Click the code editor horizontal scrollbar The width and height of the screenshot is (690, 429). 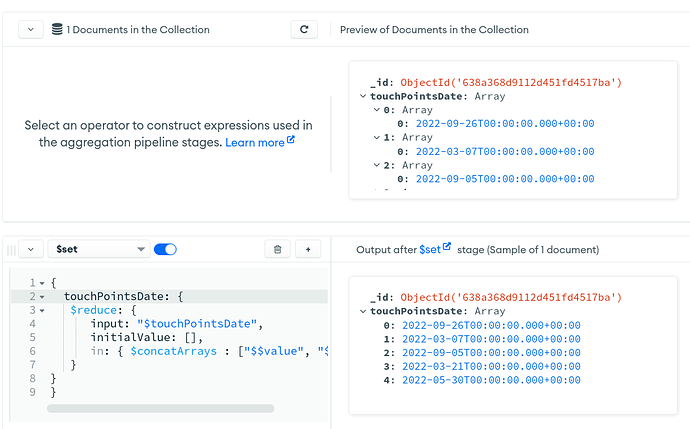pyautogui.click(x=160, y=408)
